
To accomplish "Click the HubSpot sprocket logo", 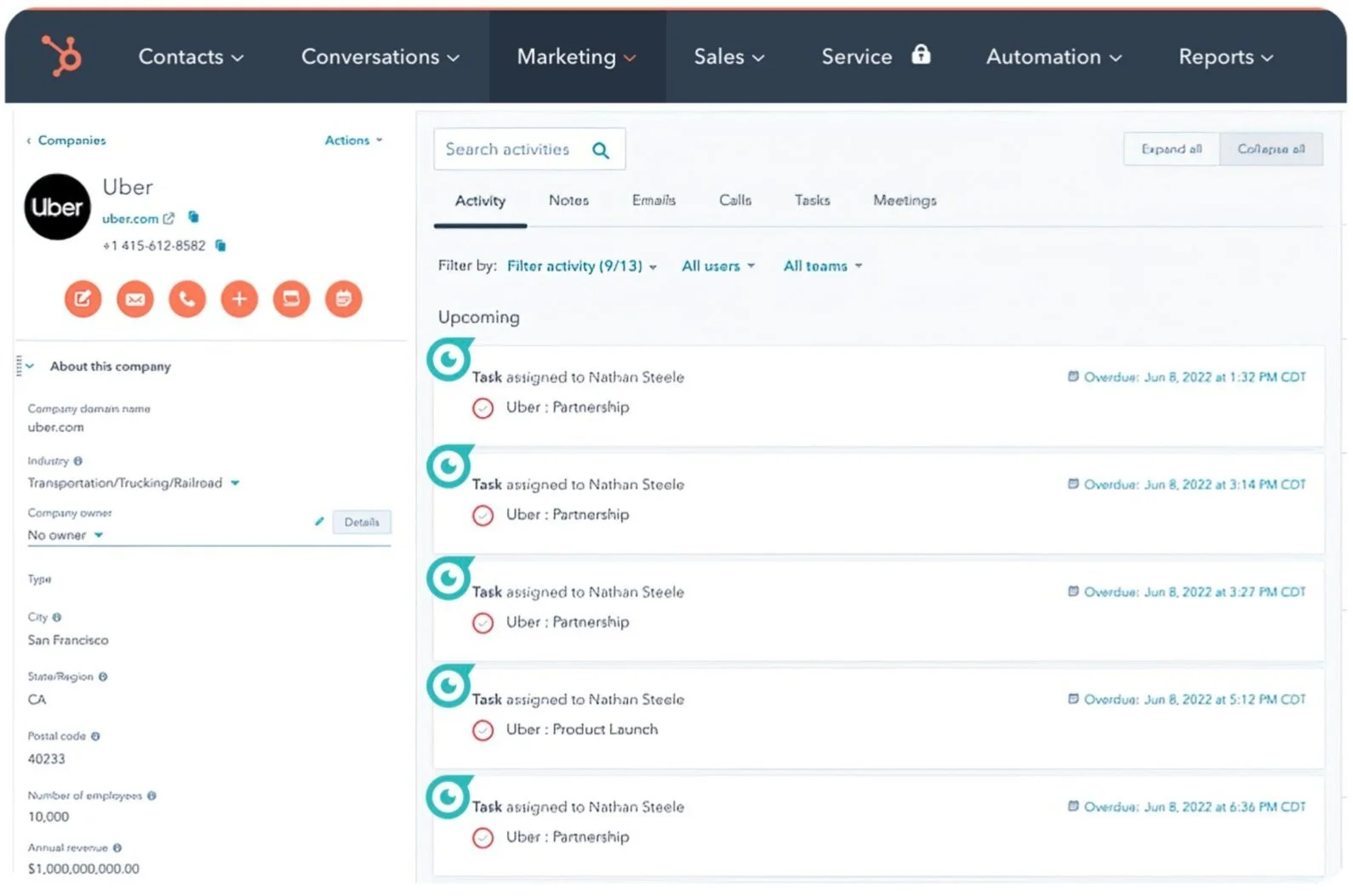I will click(x=62, y=57).
